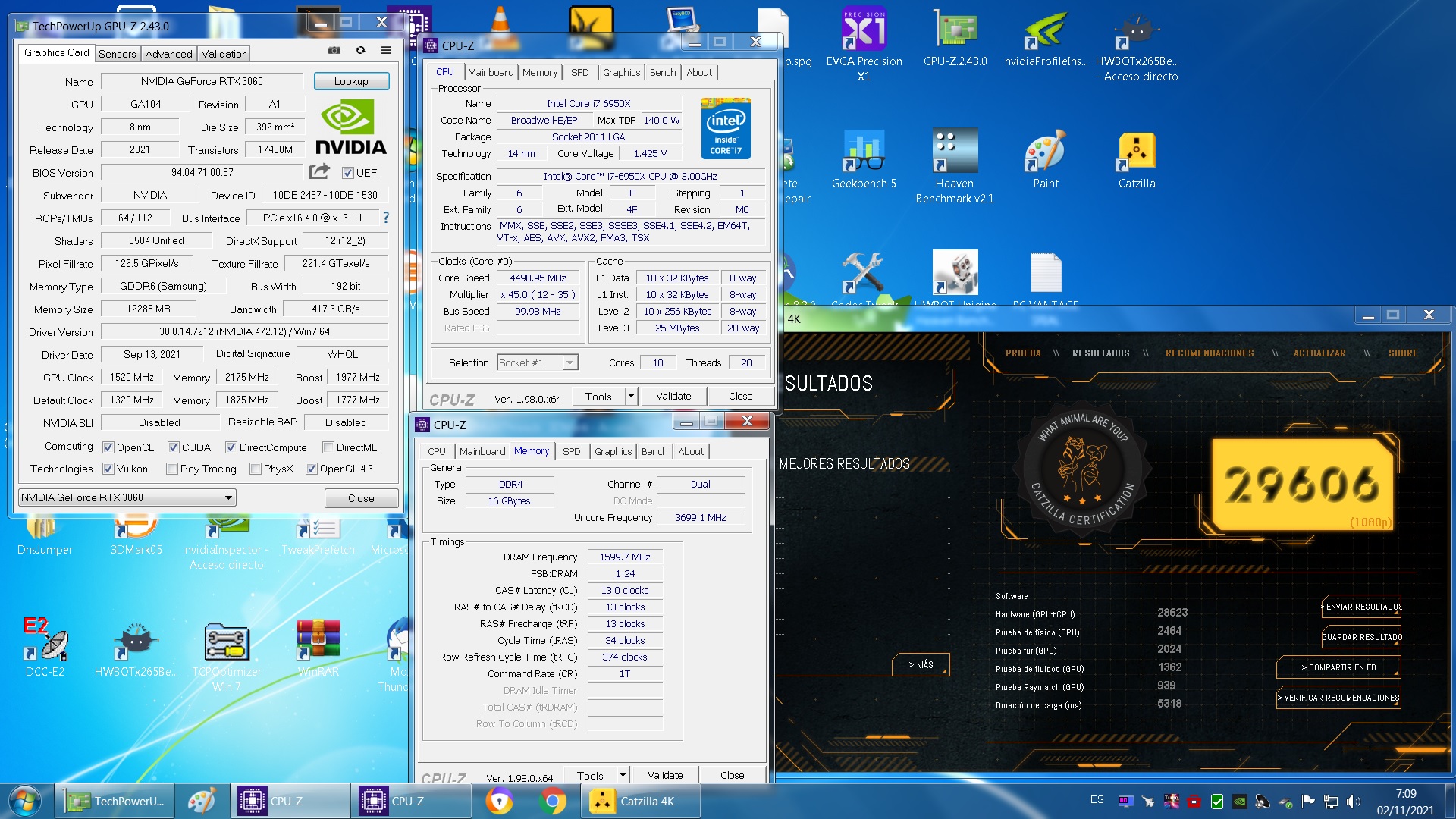Open the nvidiaProfileInspector desktop icon
The image size is (1456, 819).
coord(1046,37)
